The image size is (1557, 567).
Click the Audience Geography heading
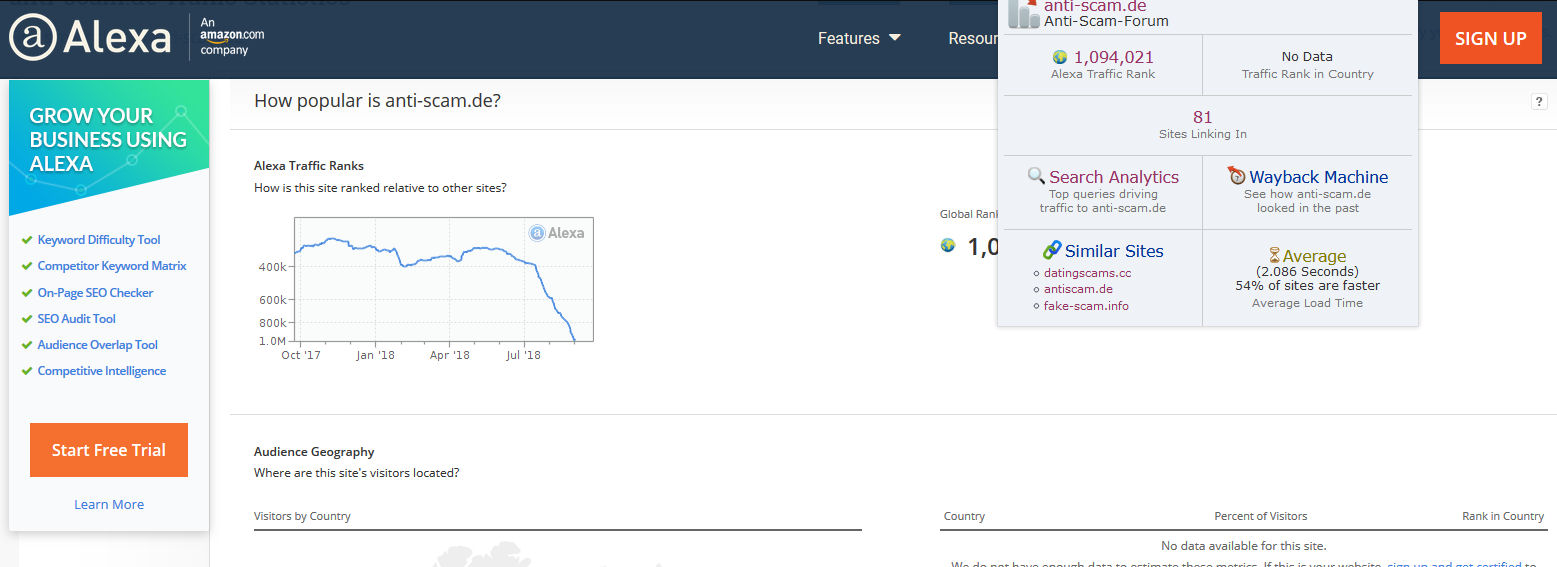tap(314, 452)
